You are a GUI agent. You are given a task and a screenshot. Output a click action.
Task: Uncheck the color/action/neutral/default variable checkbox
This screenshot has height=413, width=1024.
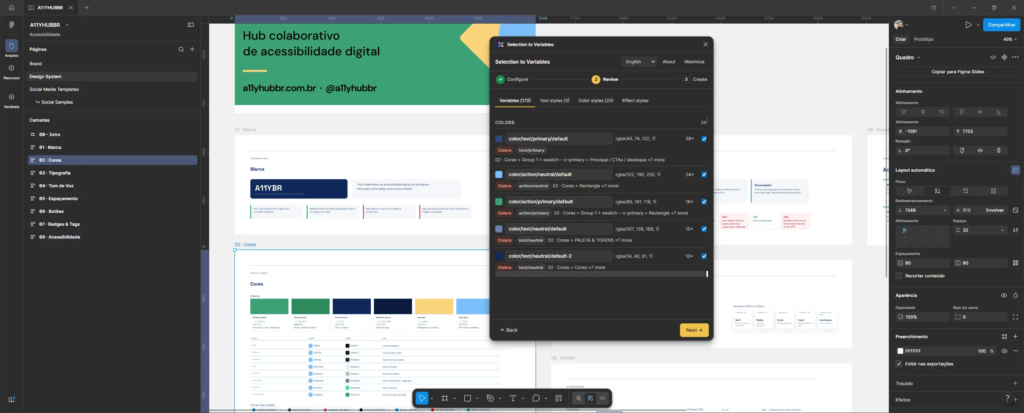pos(704,174)
